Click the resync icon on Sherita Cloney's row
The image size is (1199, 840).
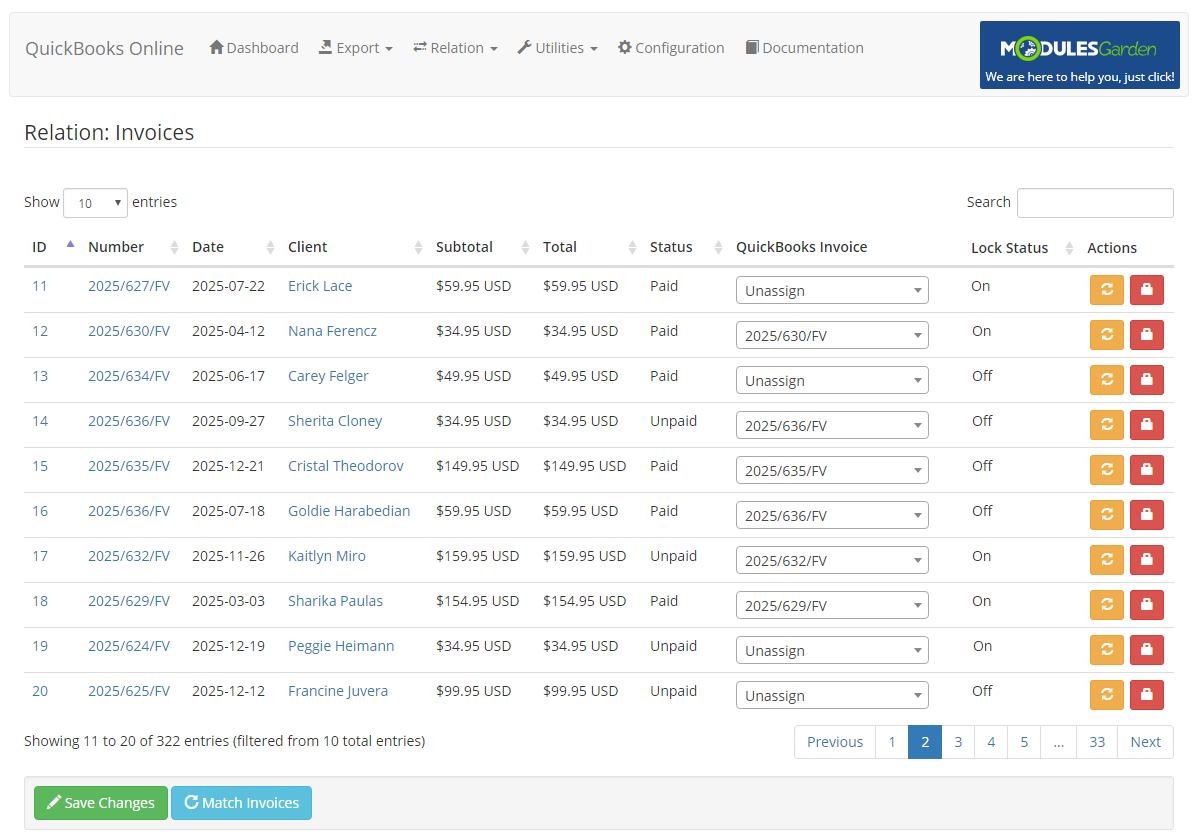pyautogui.click(x=1106, y=424)
